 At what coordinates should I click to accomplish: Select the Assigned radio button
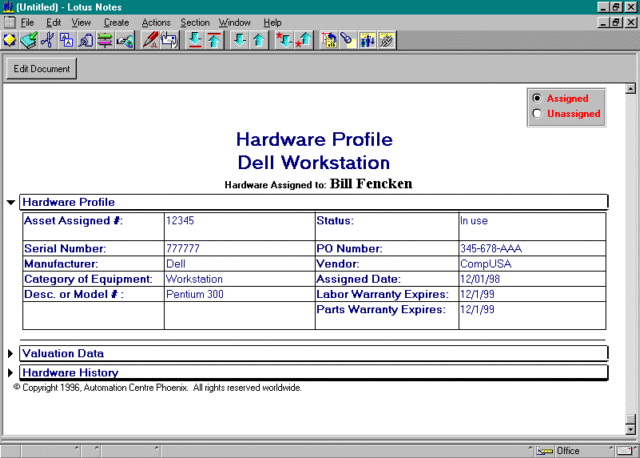[537, 98]
